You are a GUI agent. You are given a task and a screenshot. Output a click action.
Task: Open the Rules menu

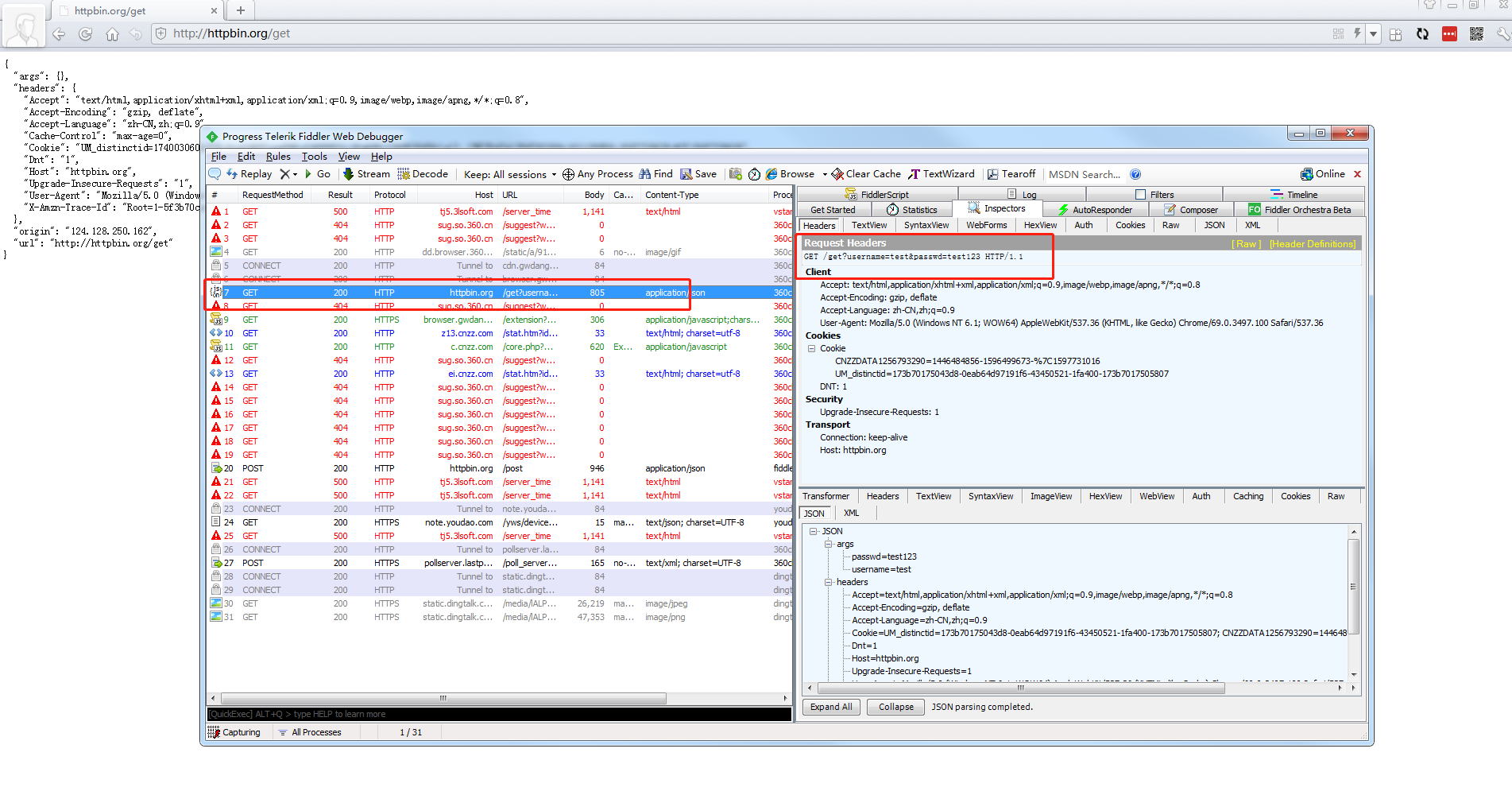(x=278, y=157)
